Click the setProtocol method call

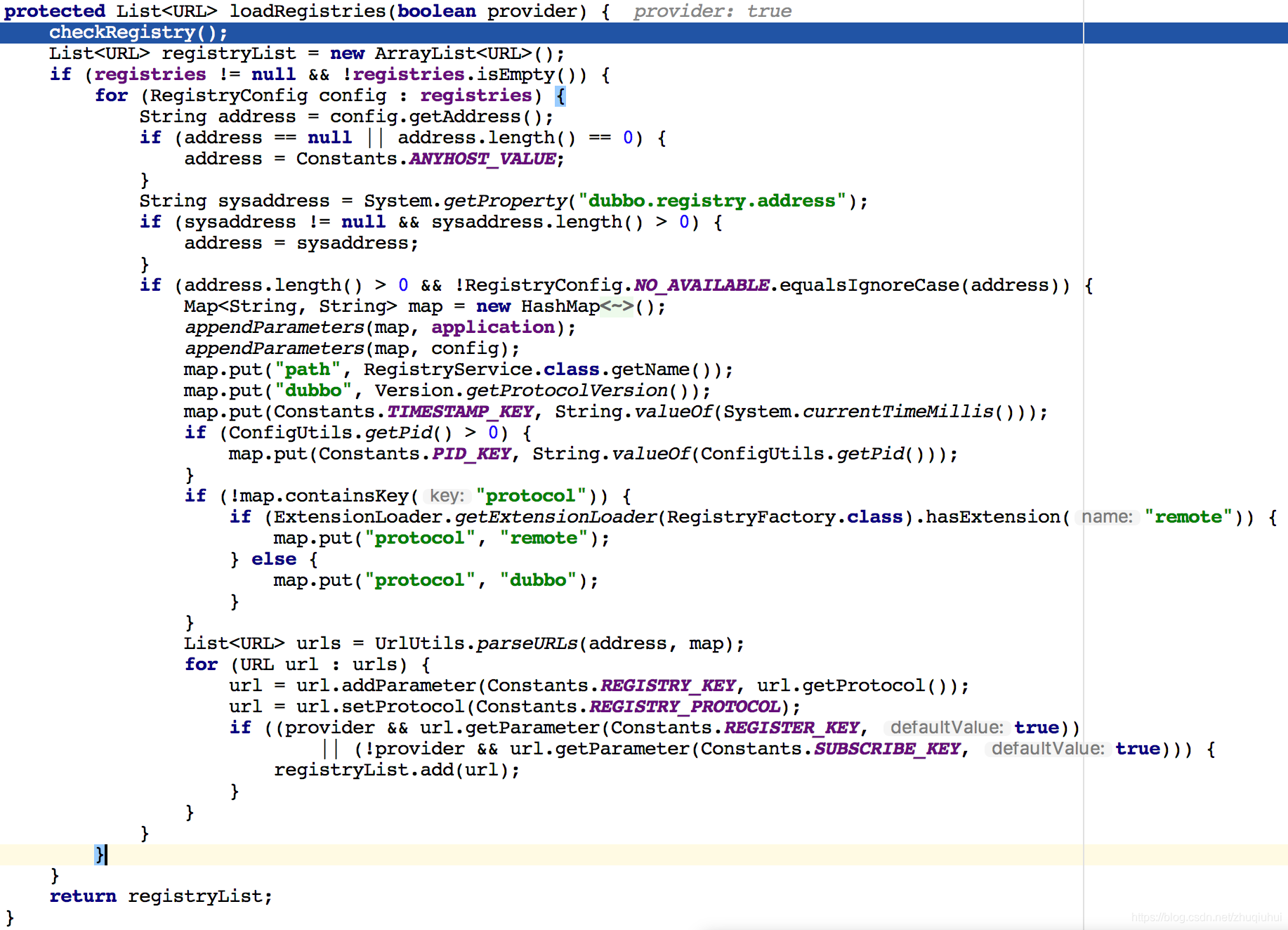click(x=403, y=707)
